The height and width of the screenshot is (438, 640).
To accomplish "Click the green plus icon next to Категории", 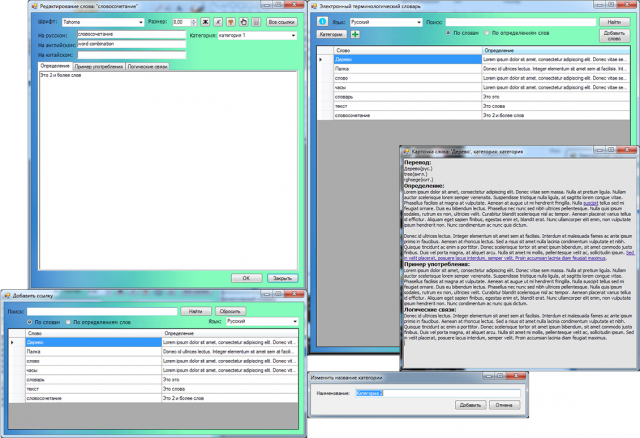I will click(355, 35).
